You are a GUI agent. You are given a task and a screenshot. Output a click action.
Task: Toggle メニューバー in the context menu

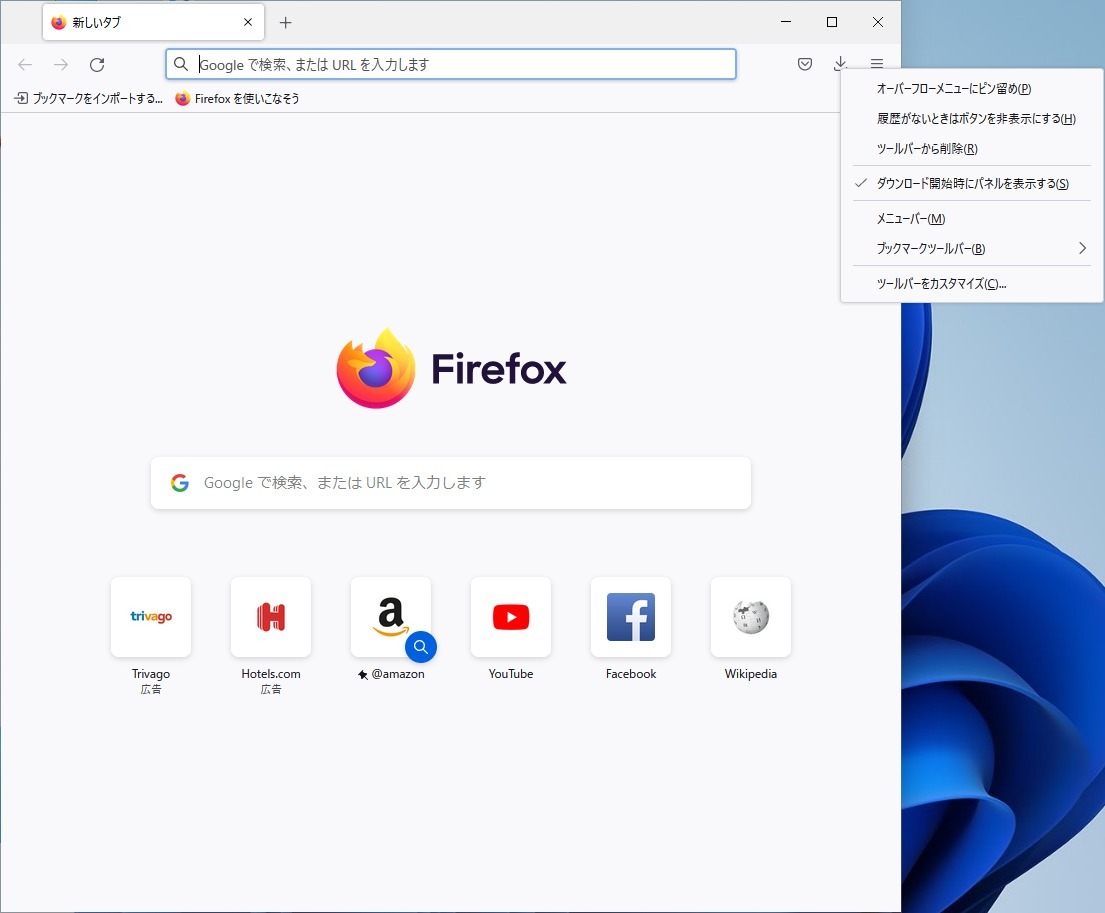point(972,219)
